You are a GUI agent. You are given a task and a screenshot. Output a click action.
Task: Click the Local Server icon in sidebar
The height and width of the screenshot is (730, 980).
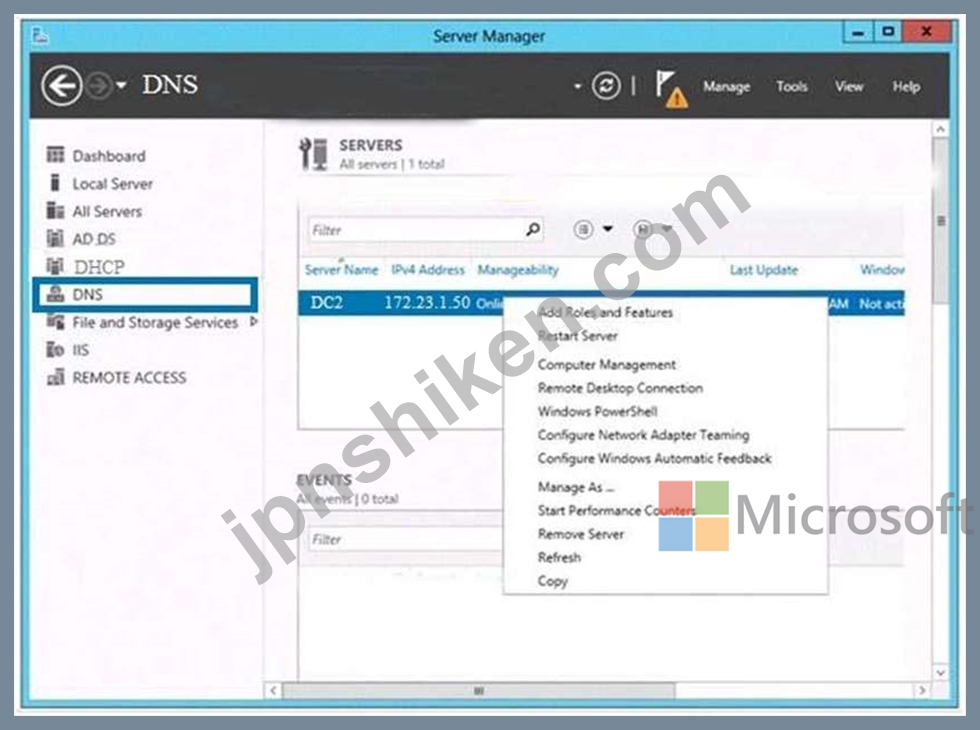point(55,182)
